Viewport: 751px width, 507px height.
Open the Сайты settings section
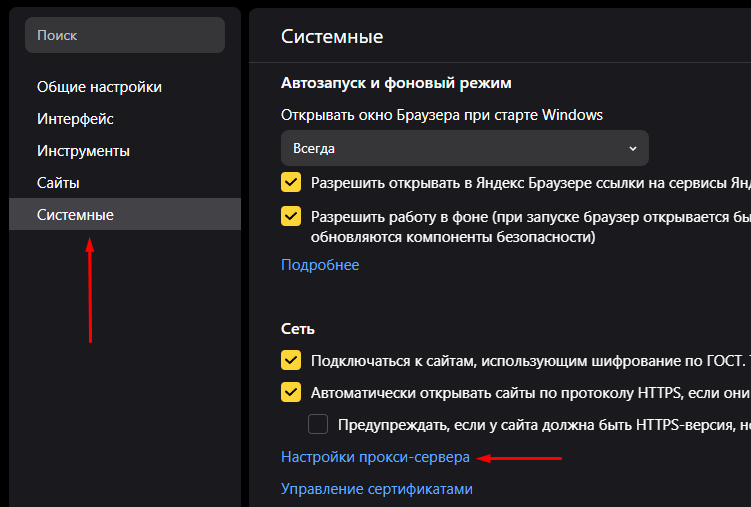coord(58,183)
